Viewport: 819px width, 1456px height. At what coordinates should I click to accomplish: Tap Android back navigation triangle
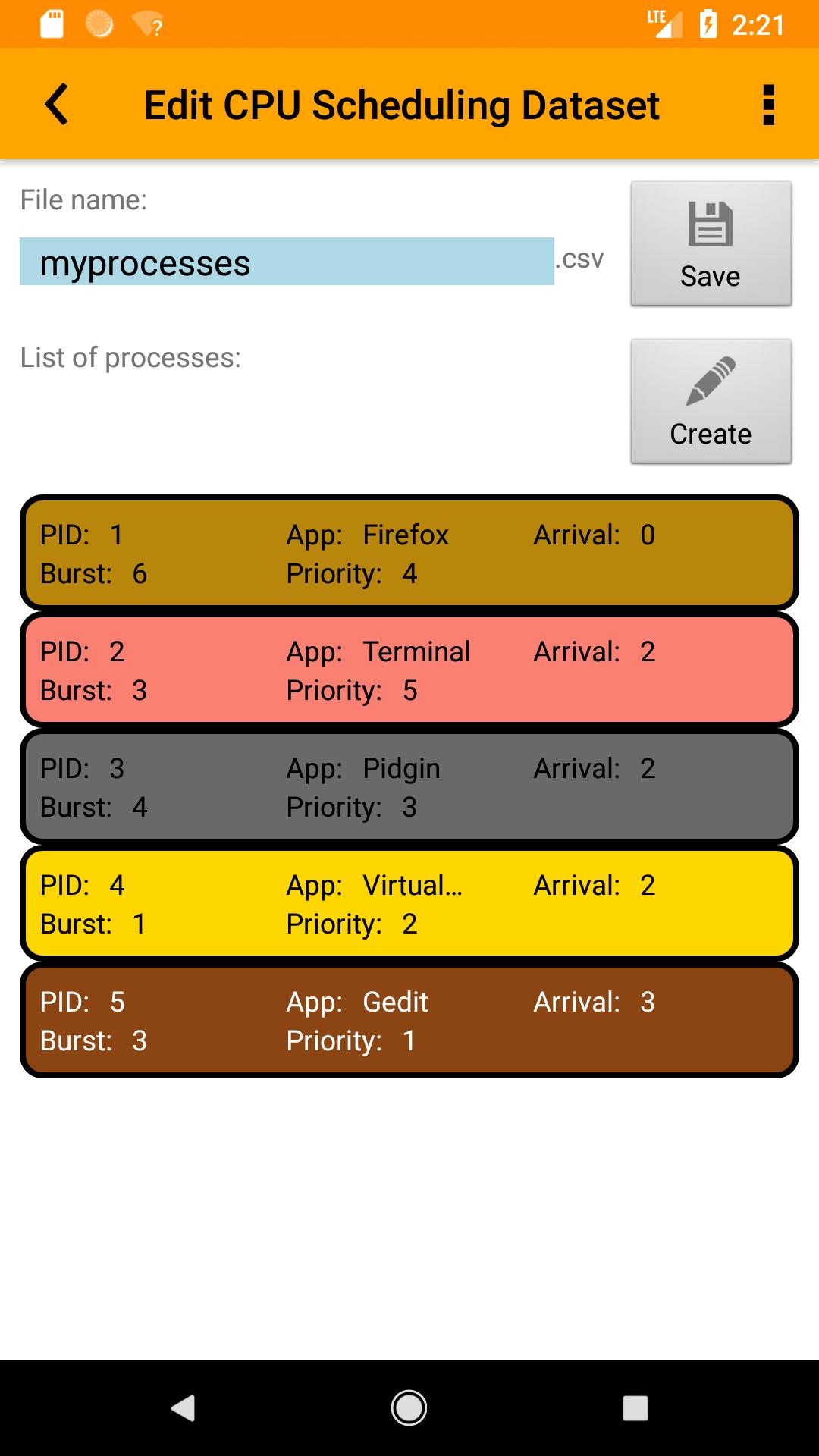point(184,1407)
